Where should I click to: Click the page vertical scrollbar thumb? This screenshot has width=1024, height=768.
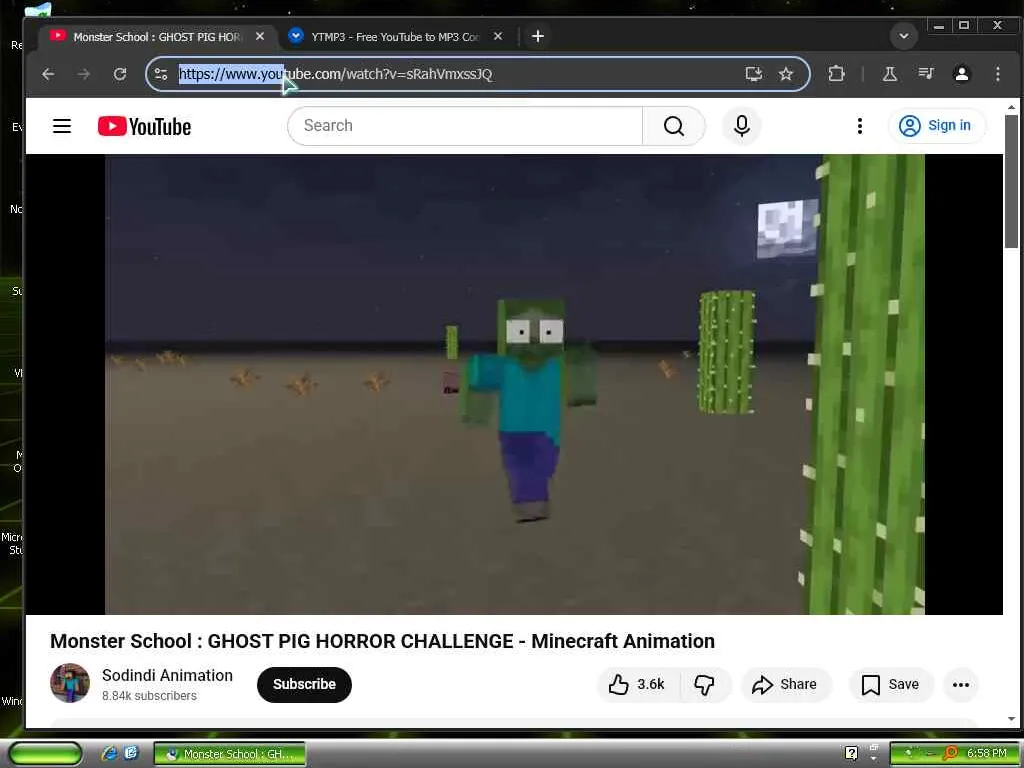(1011, 182)
